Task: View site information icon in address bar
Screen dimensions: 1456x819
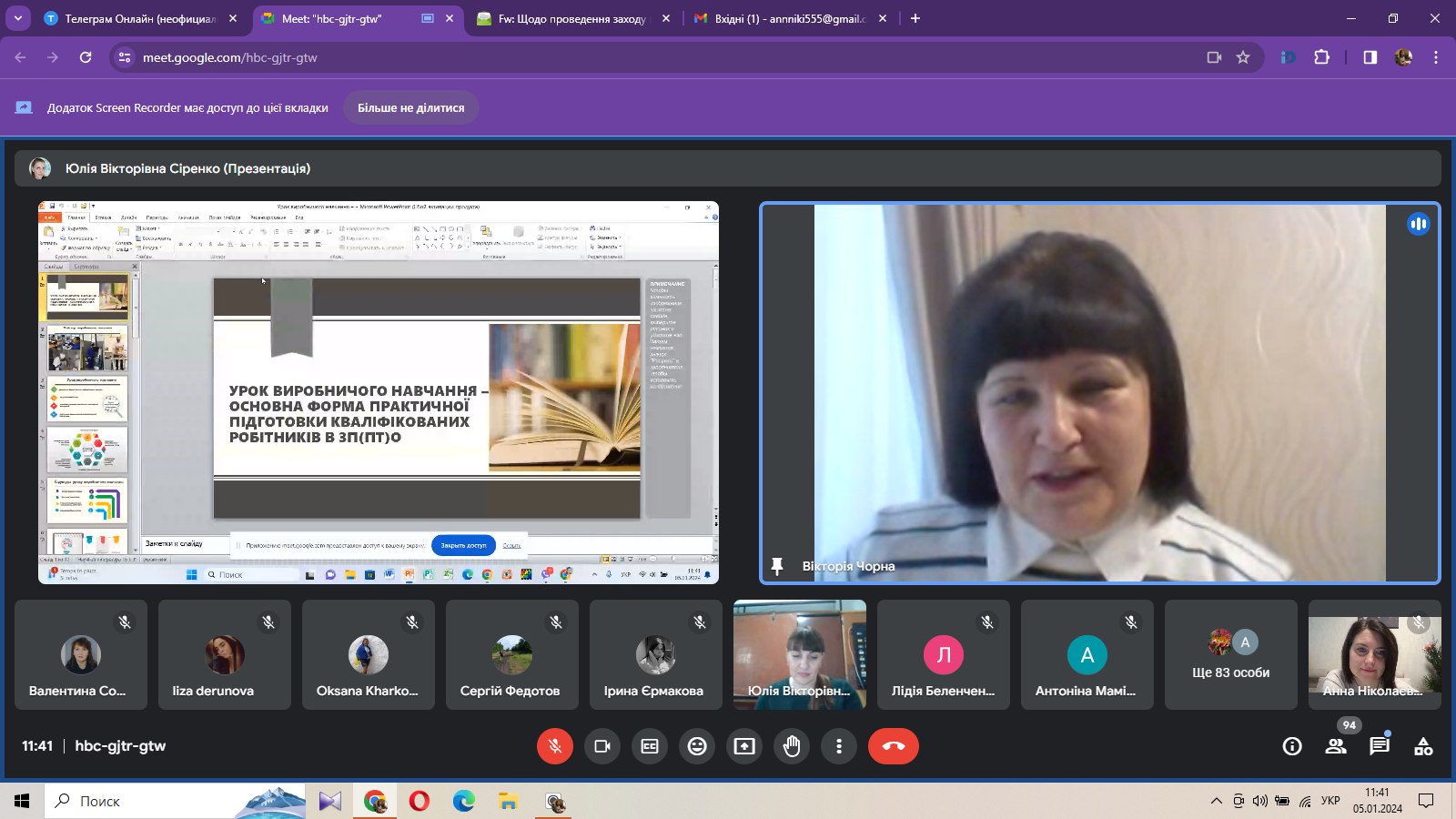Action: tap(126, 57)
